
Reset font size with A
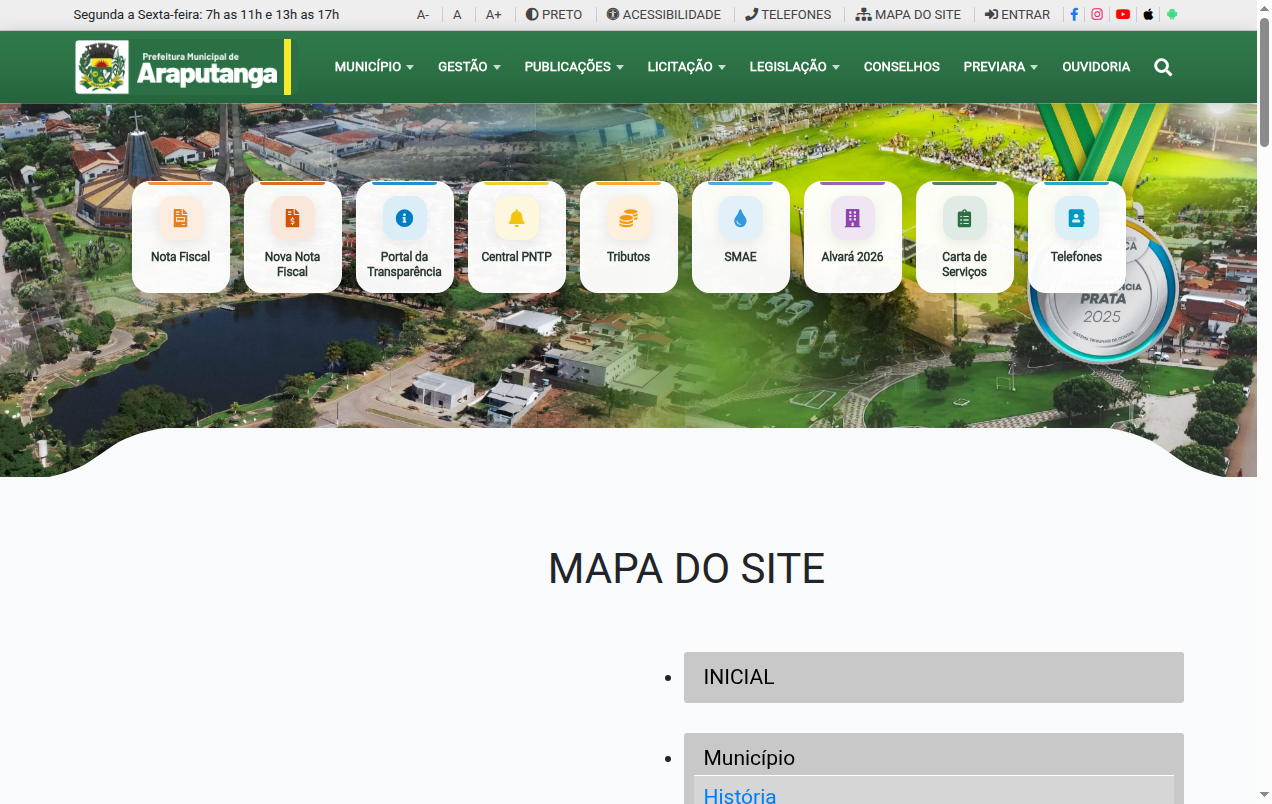[x=457, y=15]
